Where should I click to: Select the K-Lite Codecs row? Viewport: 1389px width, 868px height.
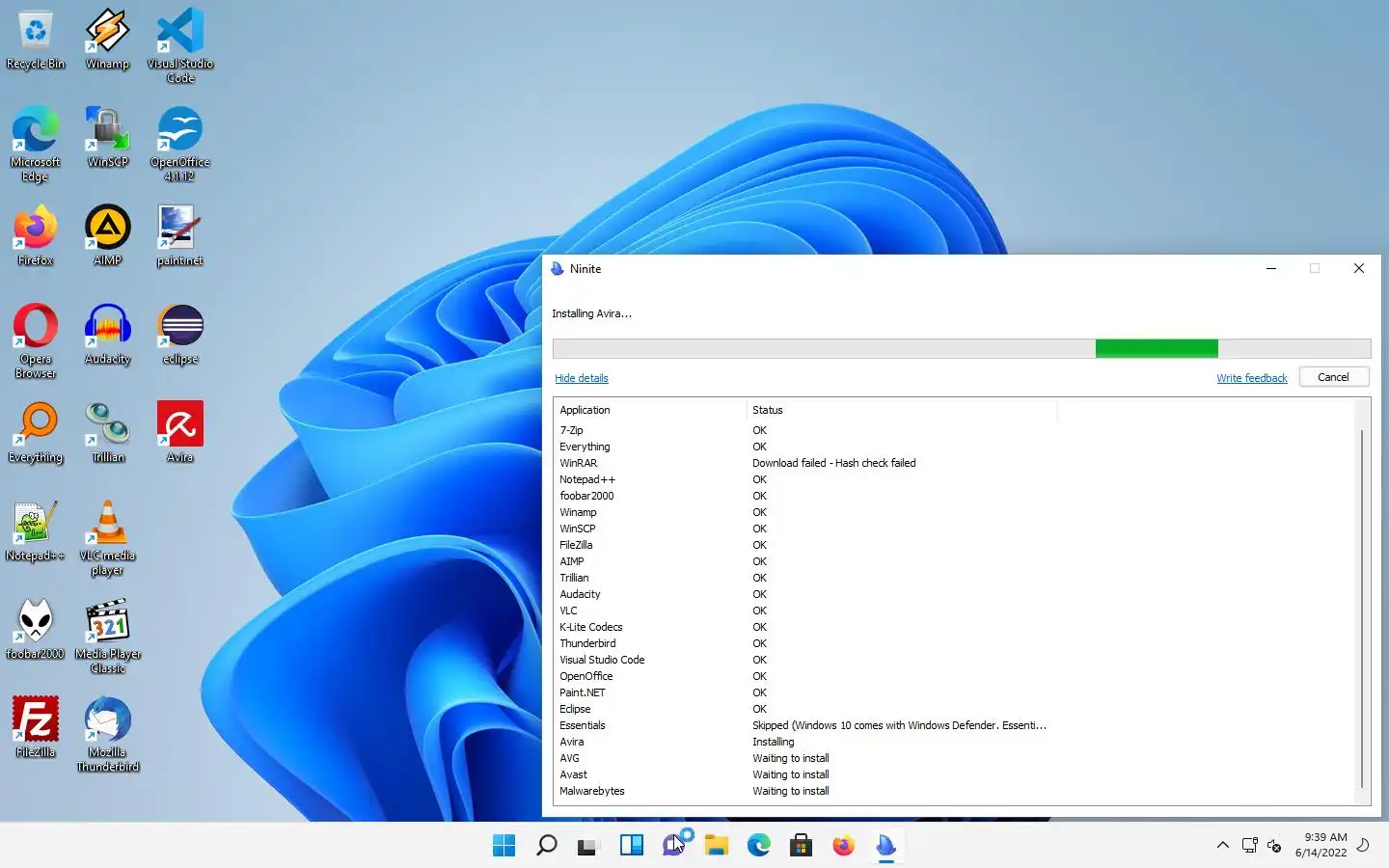click(x=955, y=627)
